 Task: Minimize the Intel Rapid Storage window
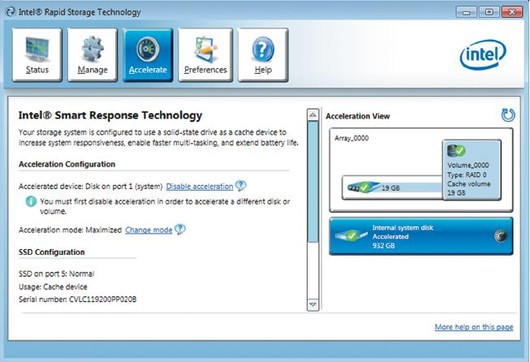pos(466,13)
